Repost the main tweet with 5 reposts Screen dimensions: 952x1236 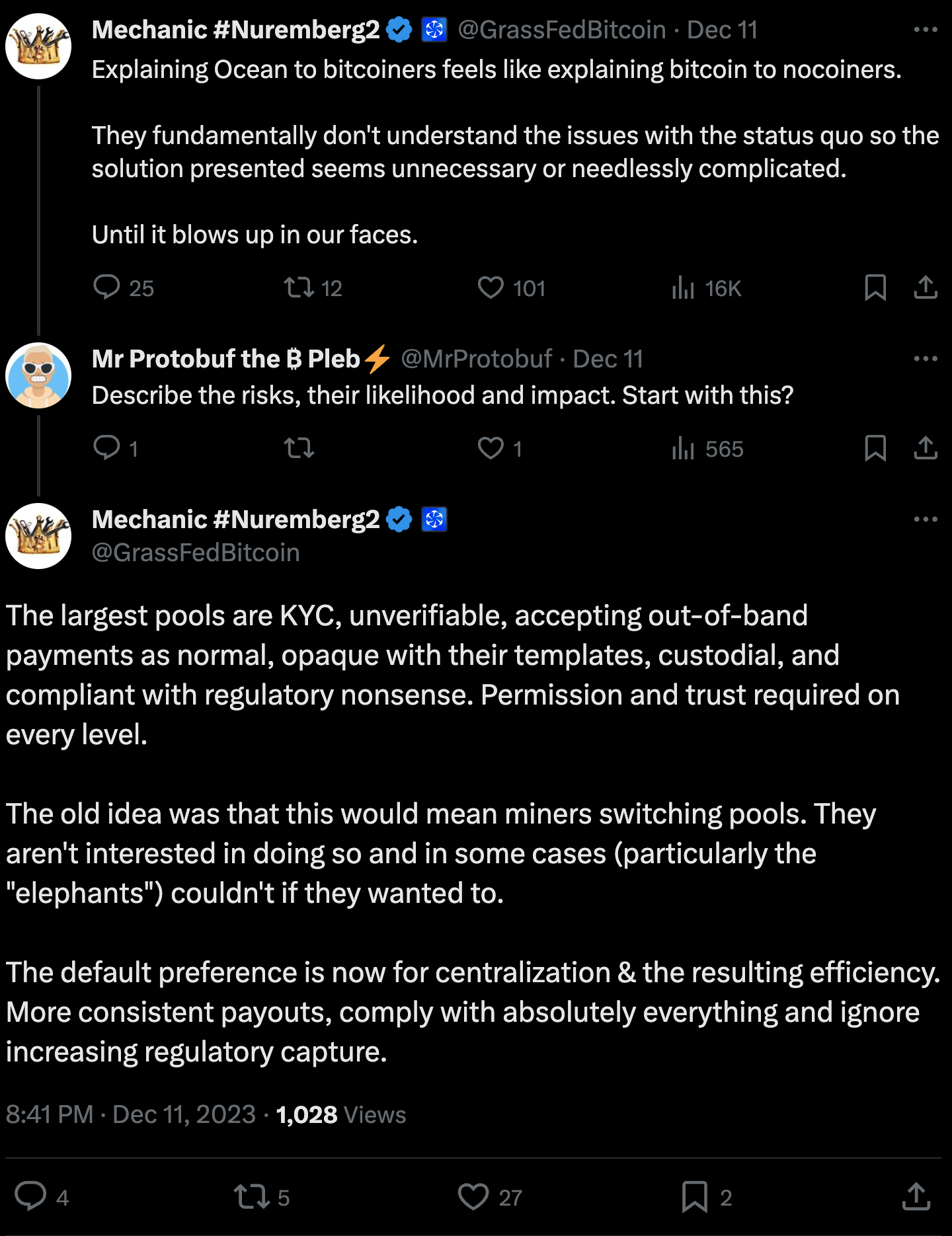252,1196
